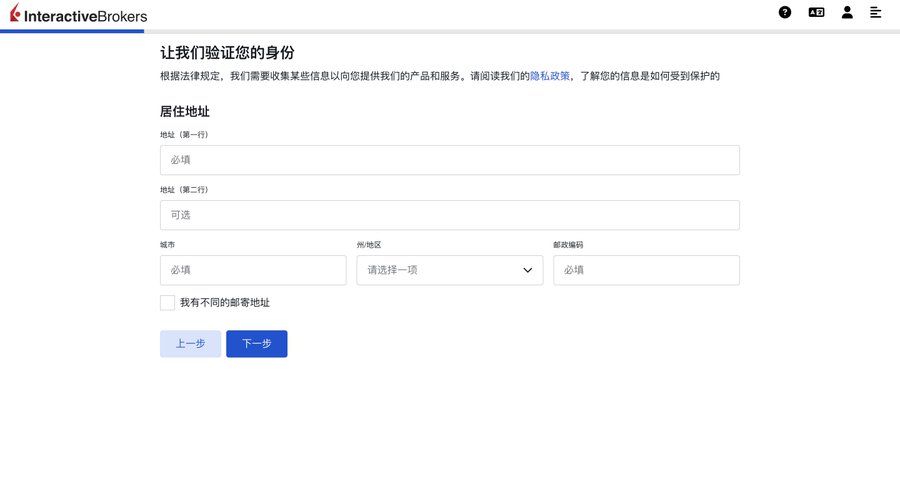Open the user account profile icon
The image size is (900, 488).
(847, 12)
